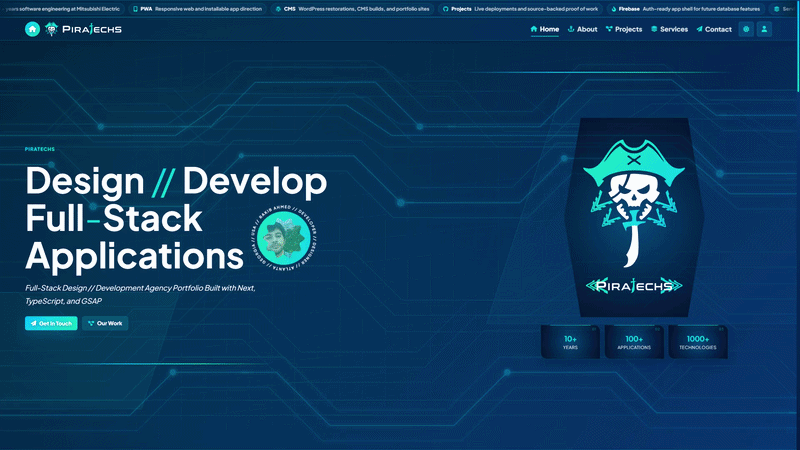This screenshot has width=800, height=450.
Task: Click the Firebase auth-ready ticker chip
Action: [x=685, y=9]
